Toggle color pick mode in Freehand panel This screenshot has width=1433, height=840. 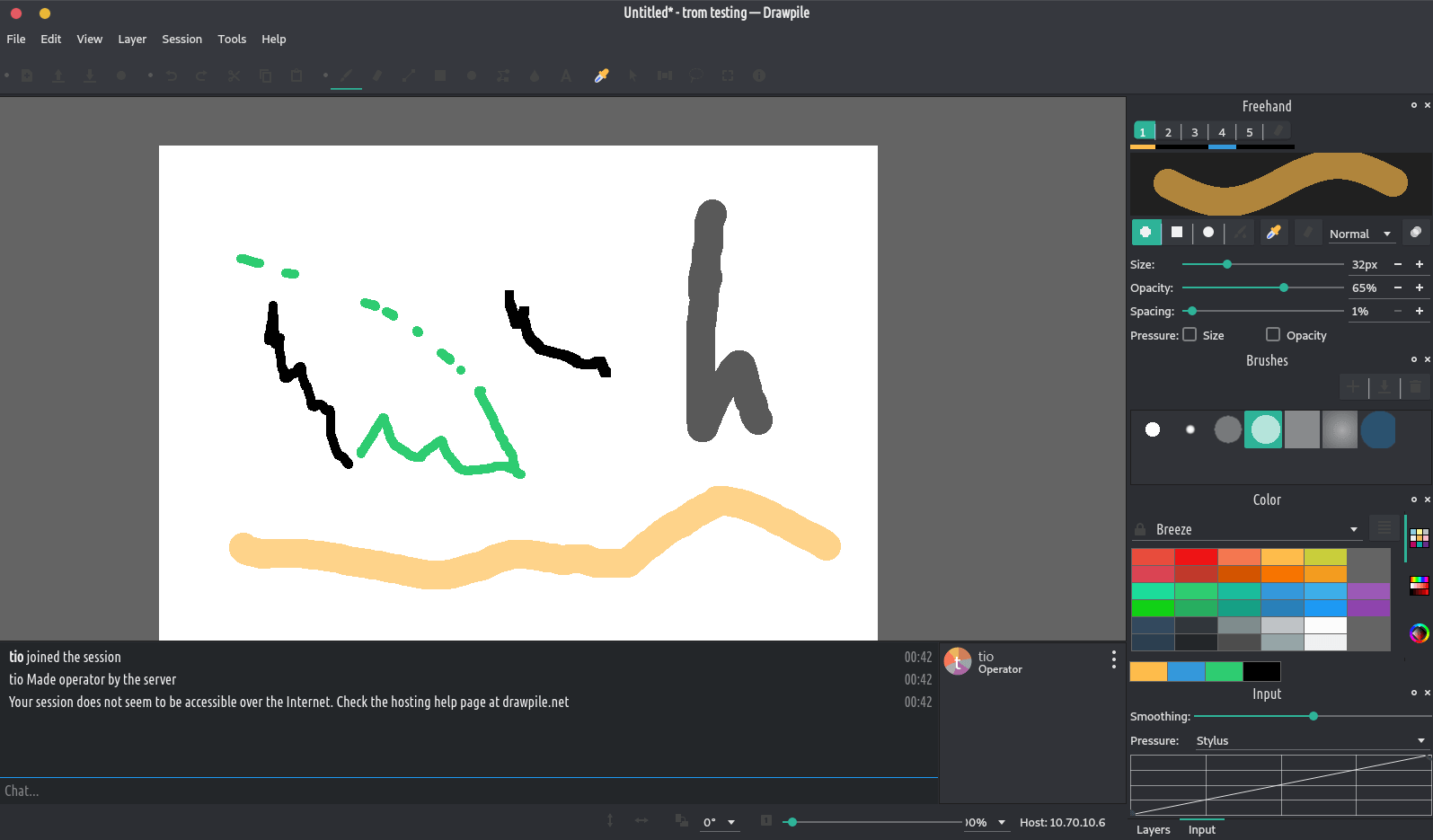1273,233
